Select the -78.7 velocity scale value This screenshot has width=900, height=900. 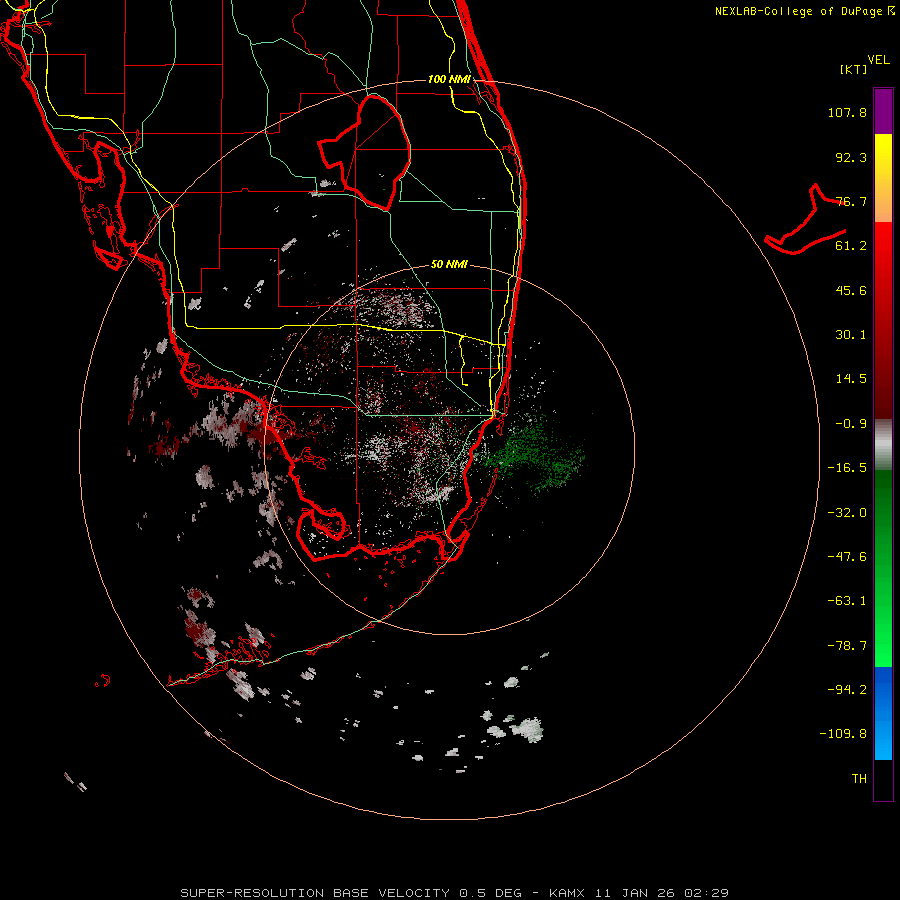pos(847,646)
